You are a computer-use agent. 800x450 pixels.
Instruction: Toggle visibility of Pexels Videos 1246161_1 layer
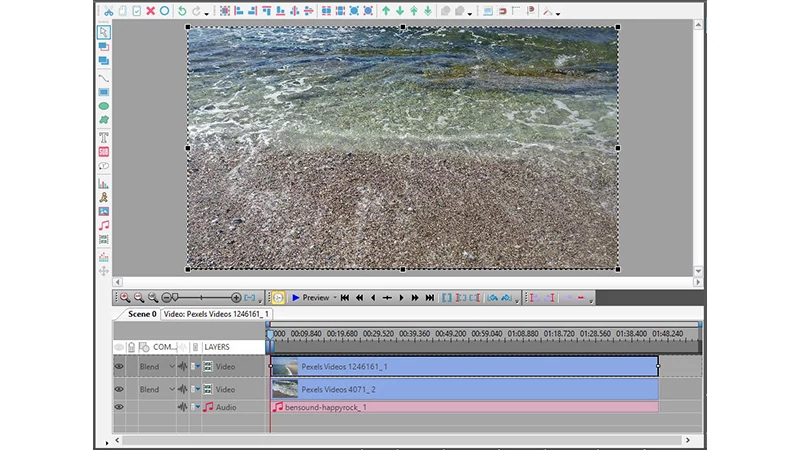pos(119,366)
